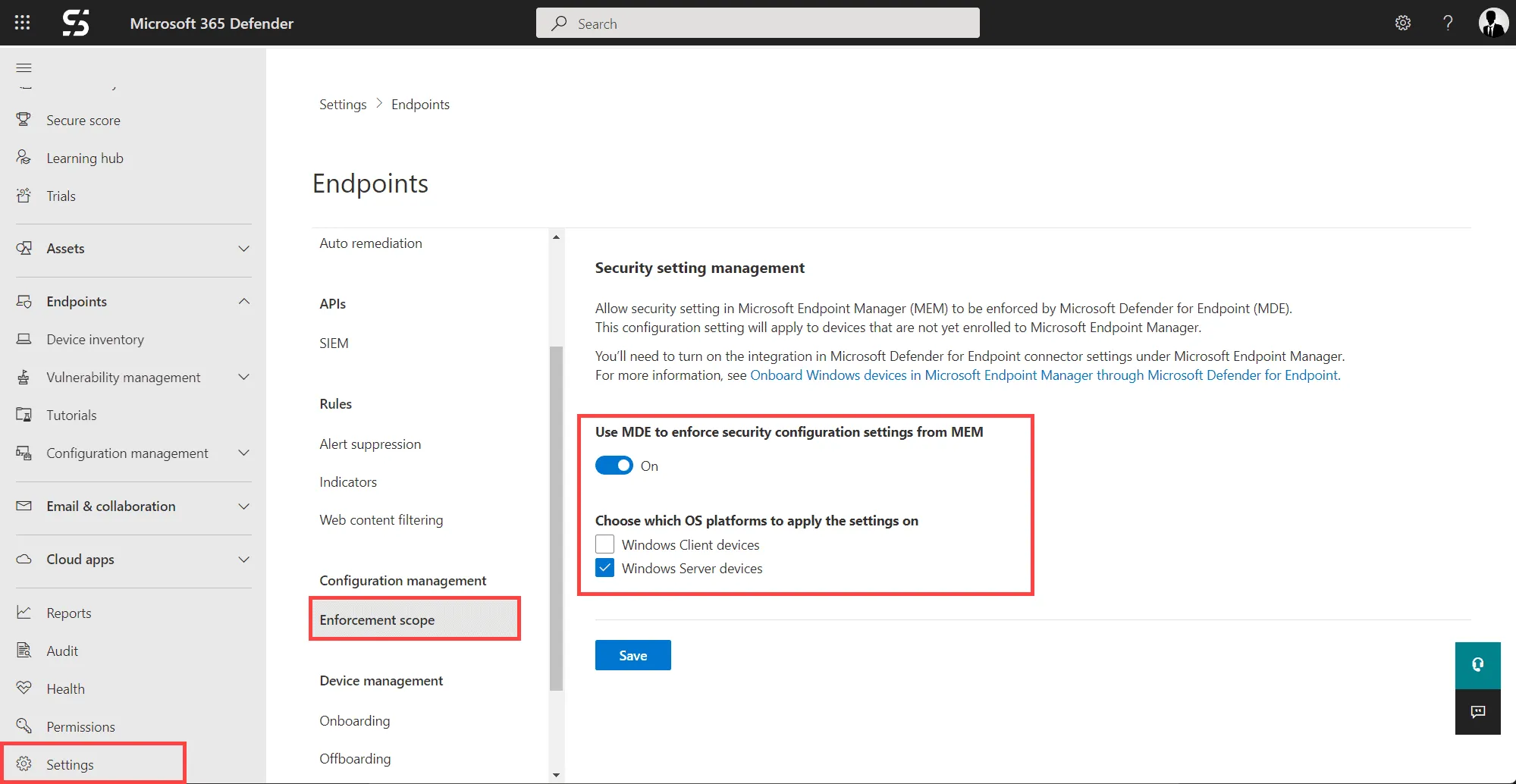
Task: Open Tutorials in sidebar
Action: (x=71, y=415)
